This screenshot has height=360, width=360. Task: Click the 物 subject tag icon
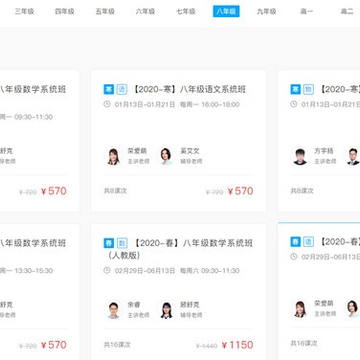(309, 89)
